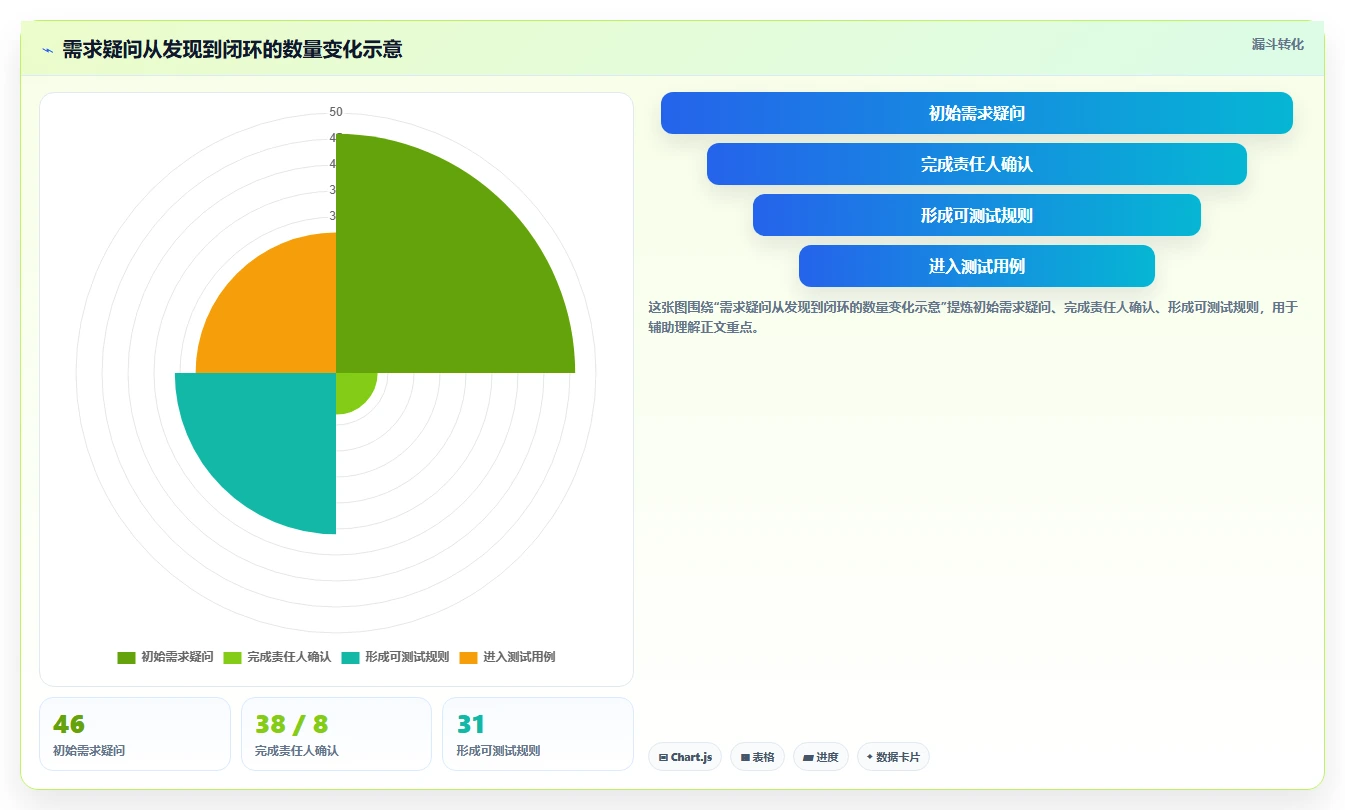Select the 形成可测试规则 funnel bar
The height and width of the screenshot is (810, 1345).
point(976,215)
